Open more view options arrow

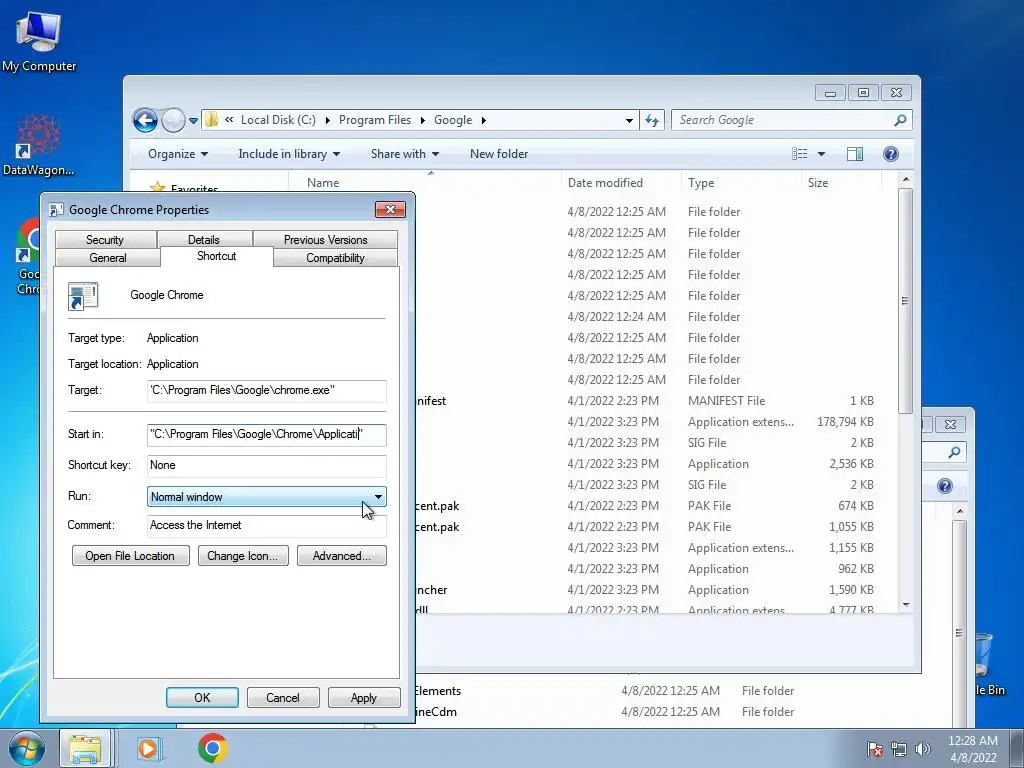(822, 154)
